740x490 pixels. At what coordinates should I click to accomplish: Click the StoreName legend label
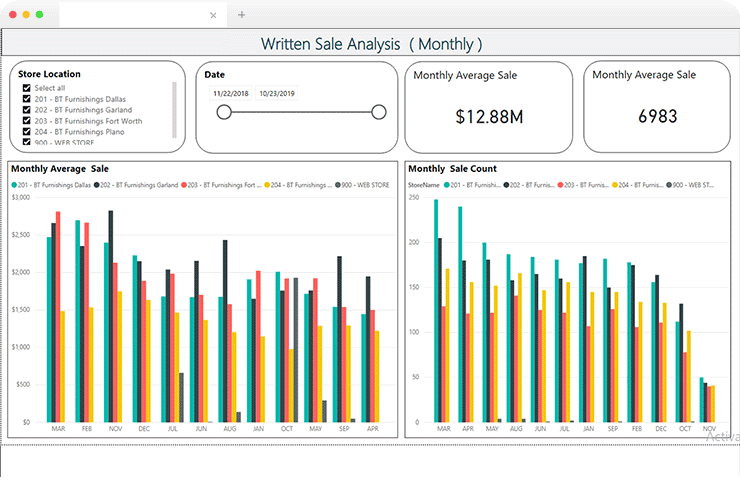[424, 185]
